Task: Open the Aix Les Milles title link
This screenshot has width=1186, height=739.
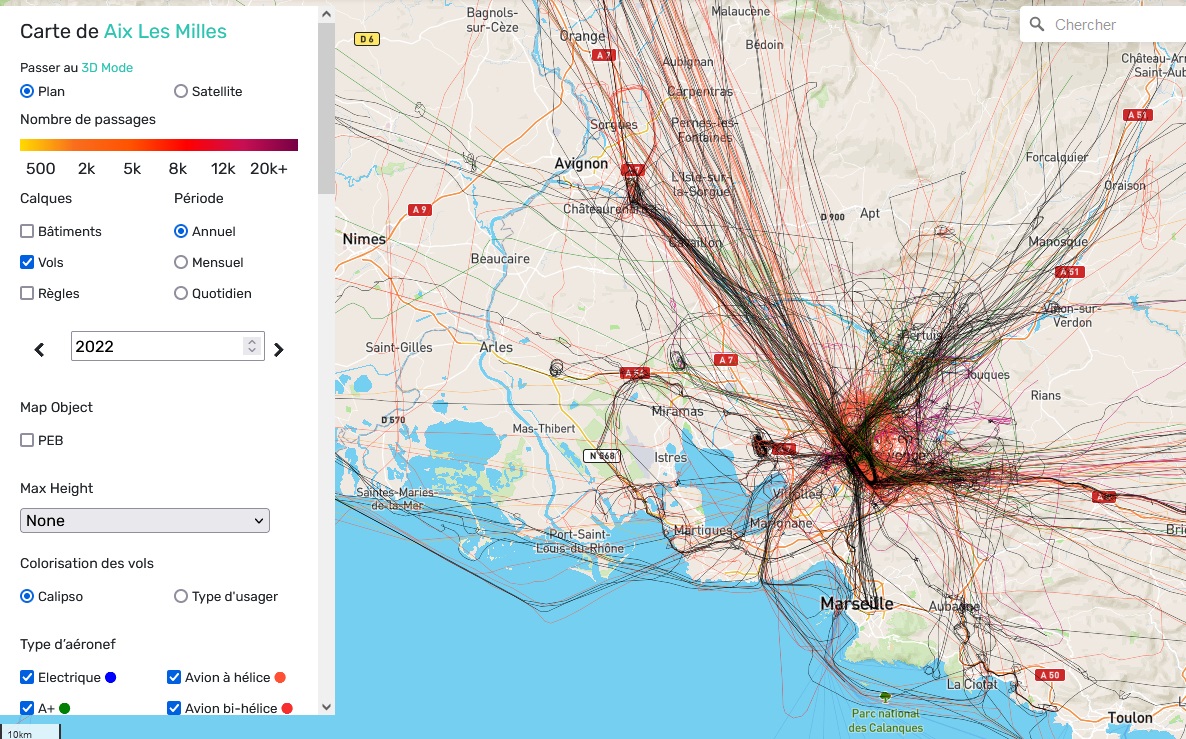Action: tap(165, 31)
